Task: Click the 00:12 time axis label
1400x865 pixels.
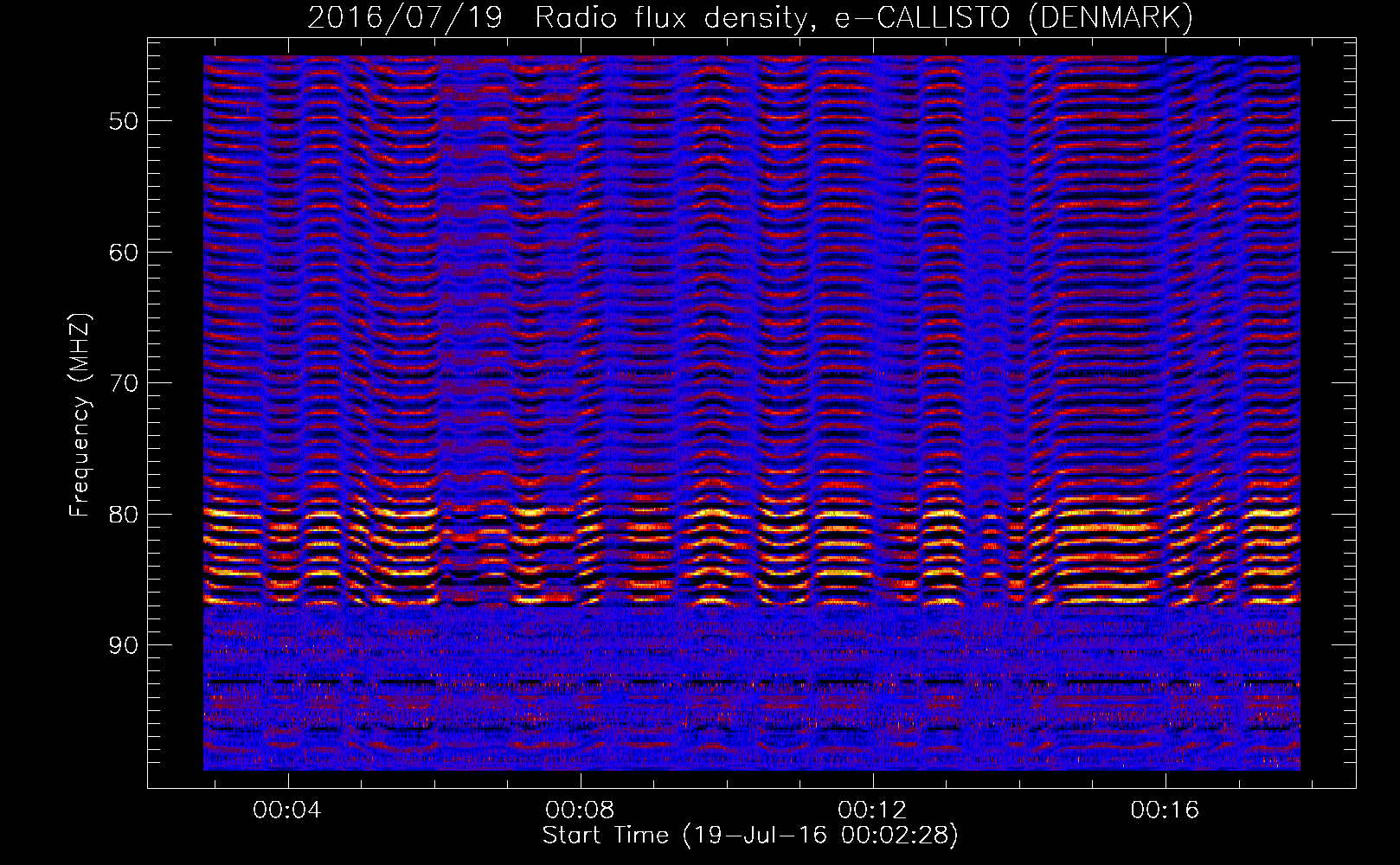Action: click(x=873, y=810)
